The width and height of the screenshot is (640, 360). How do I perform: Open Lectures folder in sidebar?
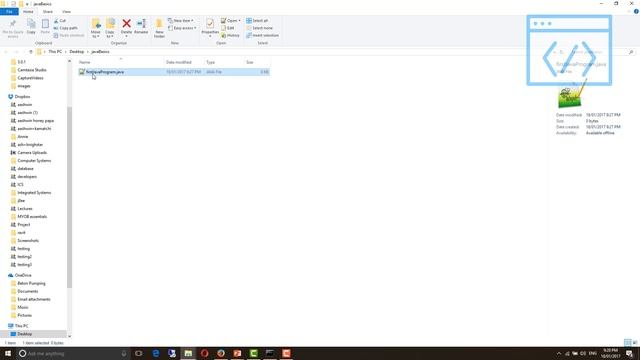[x=24, y=209]
